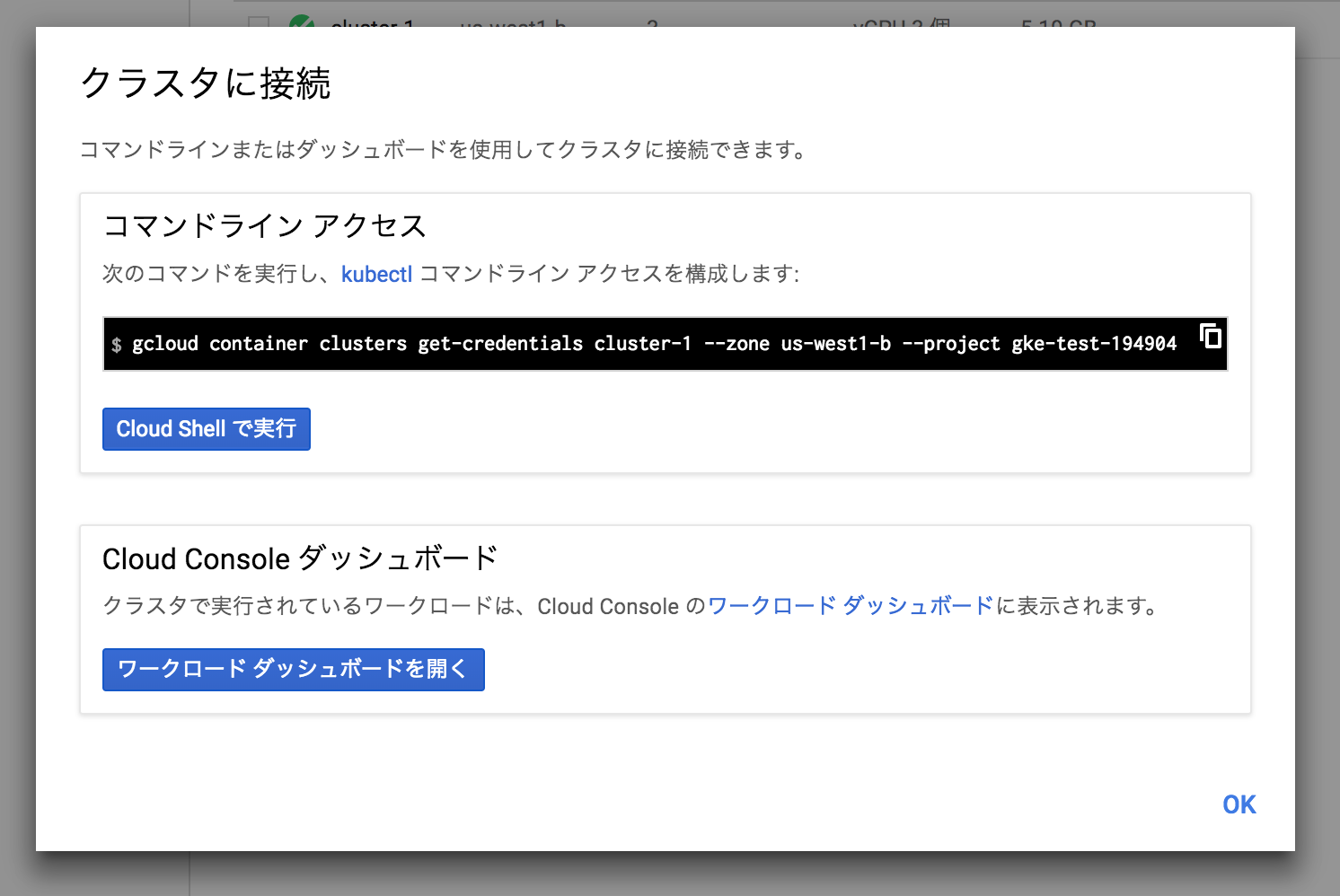Run the command via Cloud Shell で実行
Screen dimensions: 1340x896
tap(207, 429)
